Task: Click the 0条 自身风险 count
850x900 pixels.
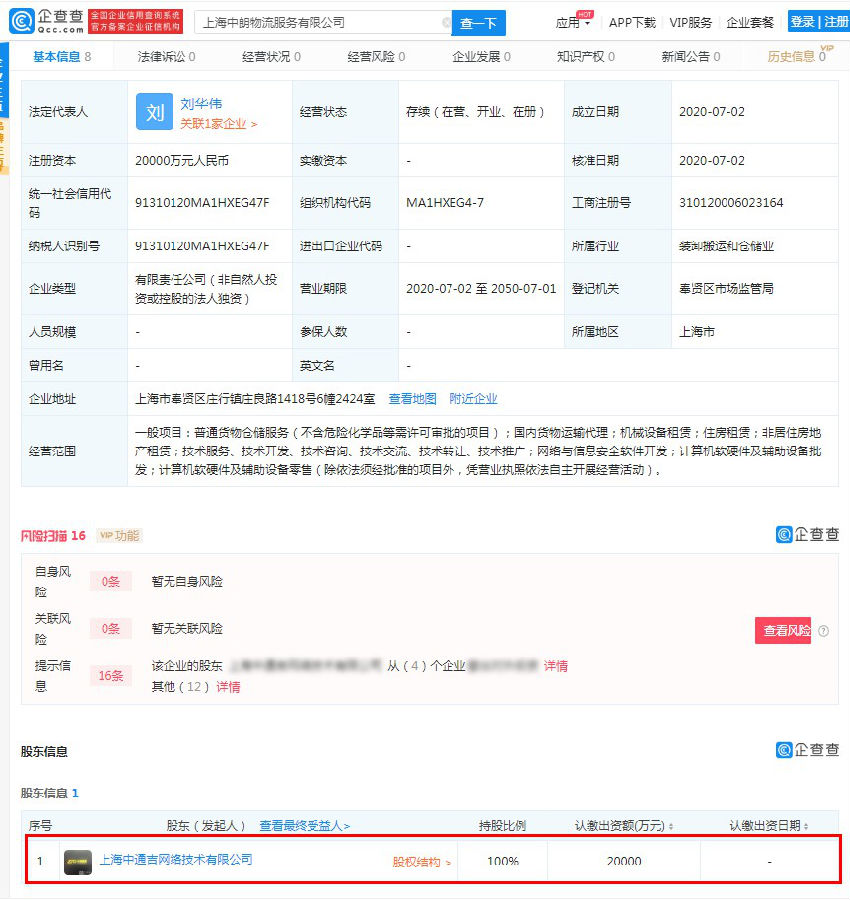Action: click(111, 581)
